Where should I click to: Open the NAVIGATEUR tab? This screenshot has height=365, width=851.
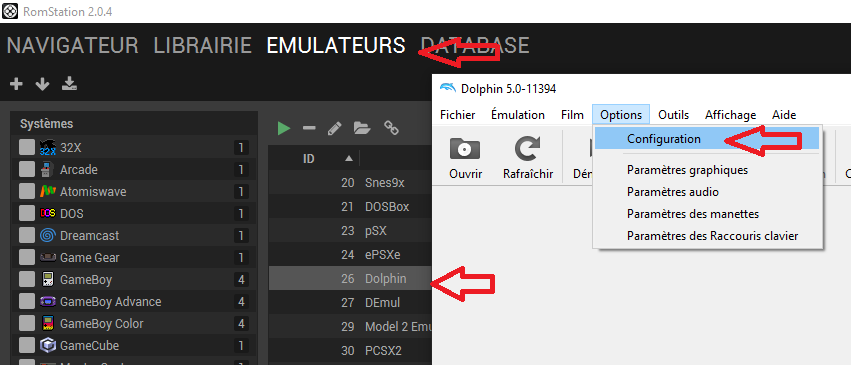(x=72, y=46)
